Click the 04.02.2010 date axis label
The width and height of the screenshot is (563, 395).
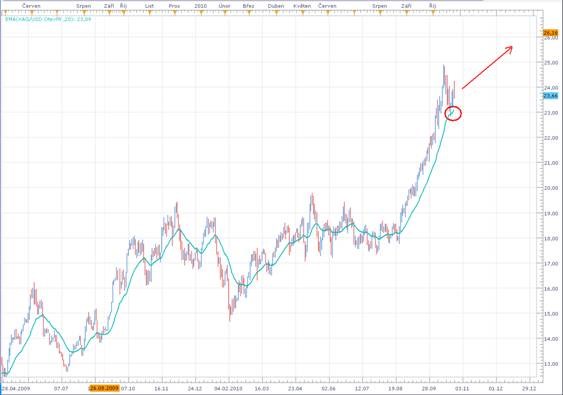[x=228, y=389]
